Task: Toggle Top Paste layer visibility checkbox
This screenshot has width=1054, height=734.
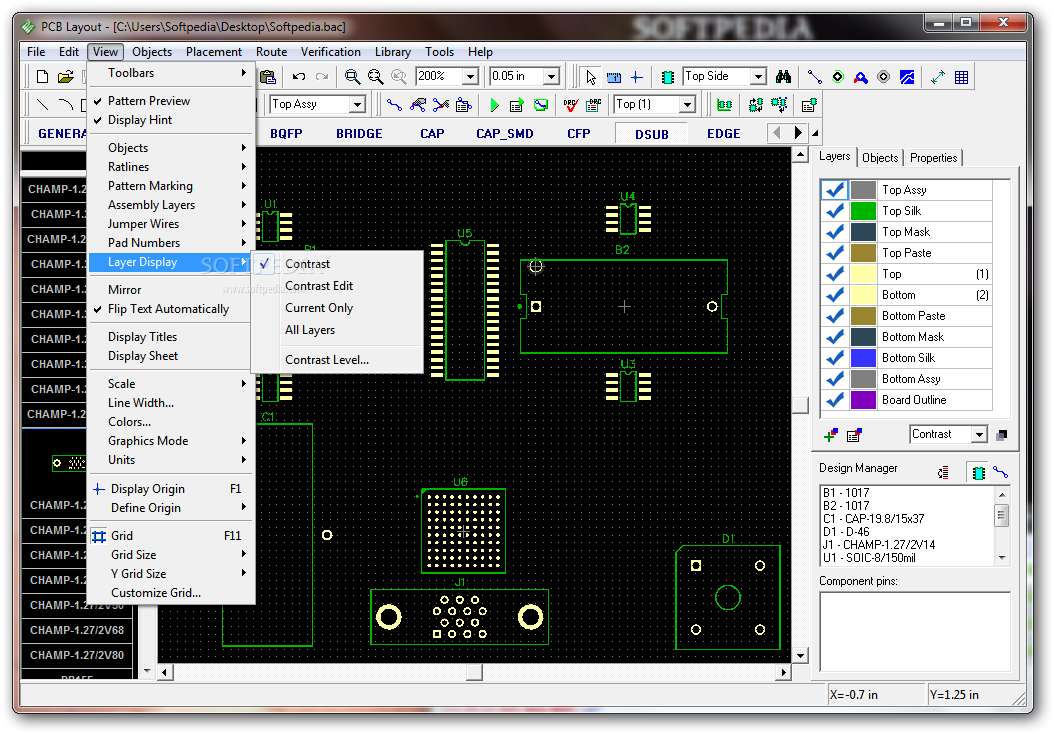Action: [835, 253]
